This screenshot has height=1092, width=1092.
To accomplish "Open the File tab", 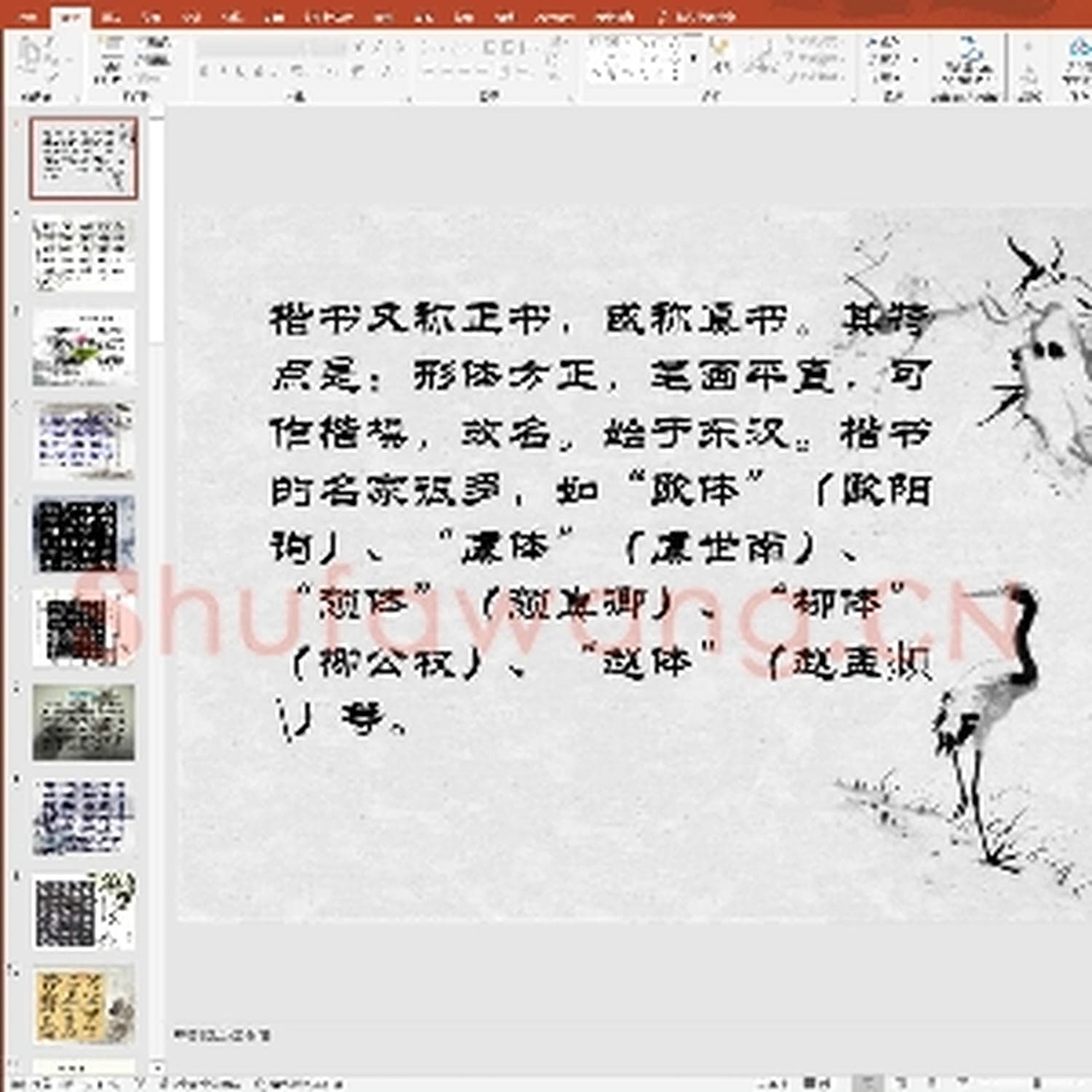I will [x=28, y=16].
